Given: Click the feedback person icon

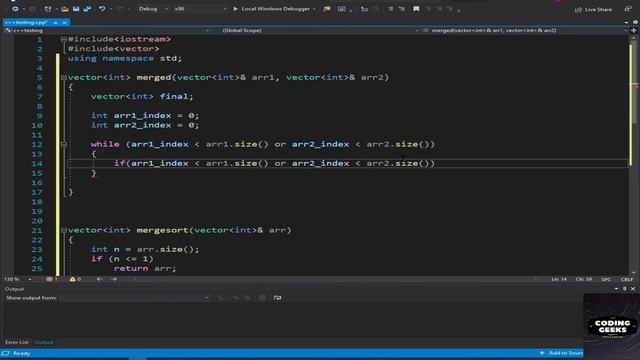Looking at the screenshot, I should coord(628,9).
